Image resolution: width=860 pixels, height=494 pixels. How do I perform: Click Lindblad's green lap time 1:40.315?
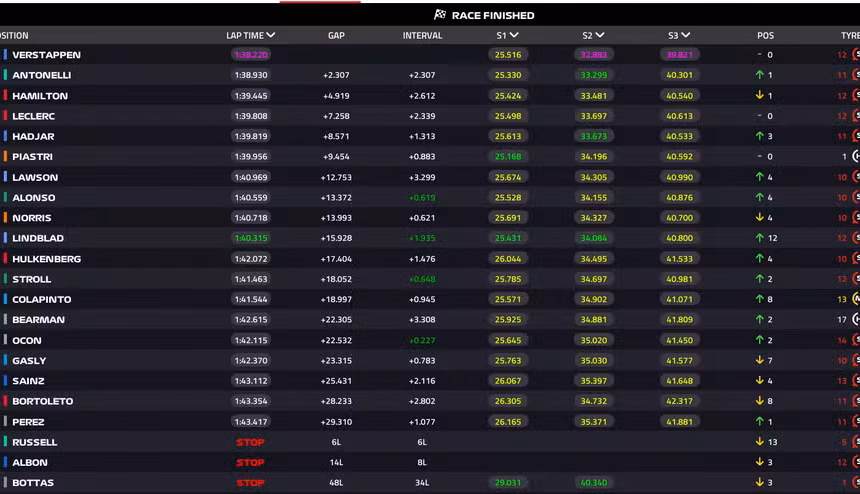point(251,238)
